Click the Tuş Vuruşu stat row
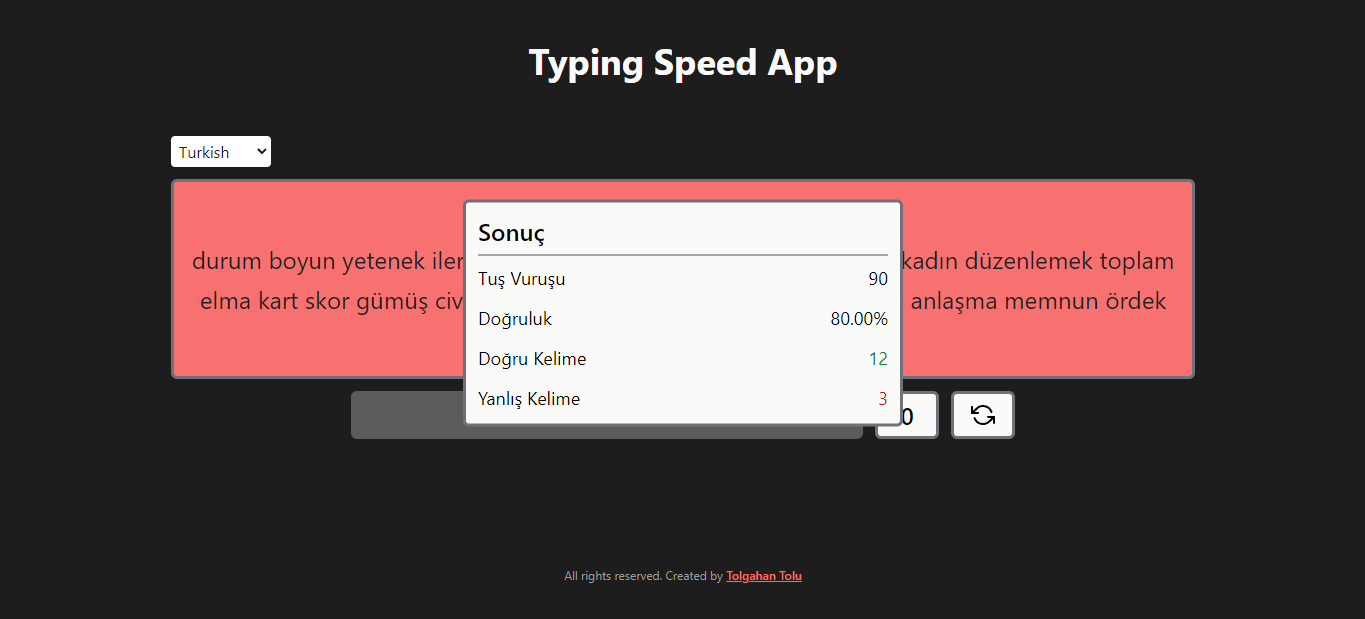This screenshot has width=1365, height=619. (x=521, y=279)
